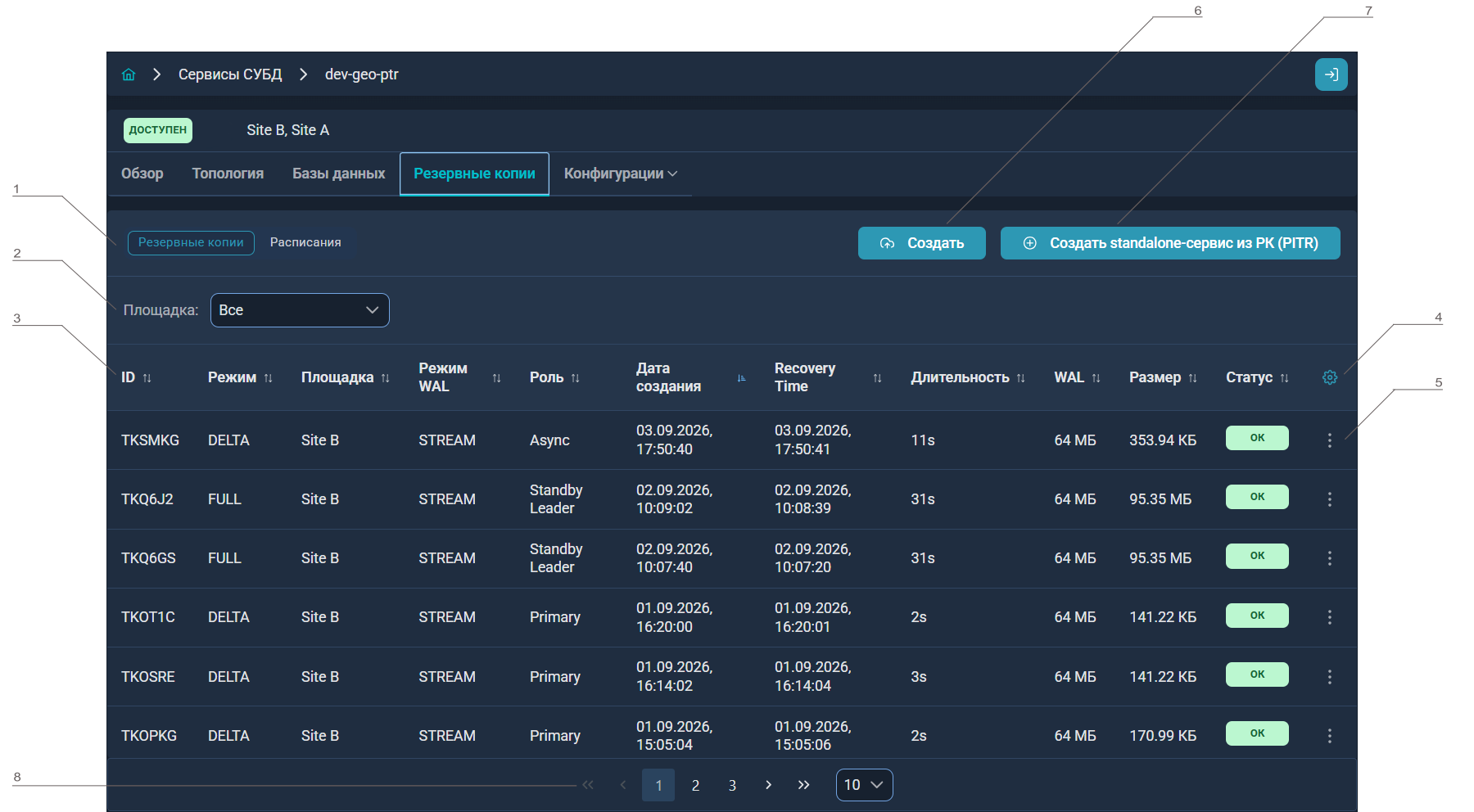Sort by the WAL column
Screen dimensions: 1474x812
pyautogui.click(x=1096, y=378)
